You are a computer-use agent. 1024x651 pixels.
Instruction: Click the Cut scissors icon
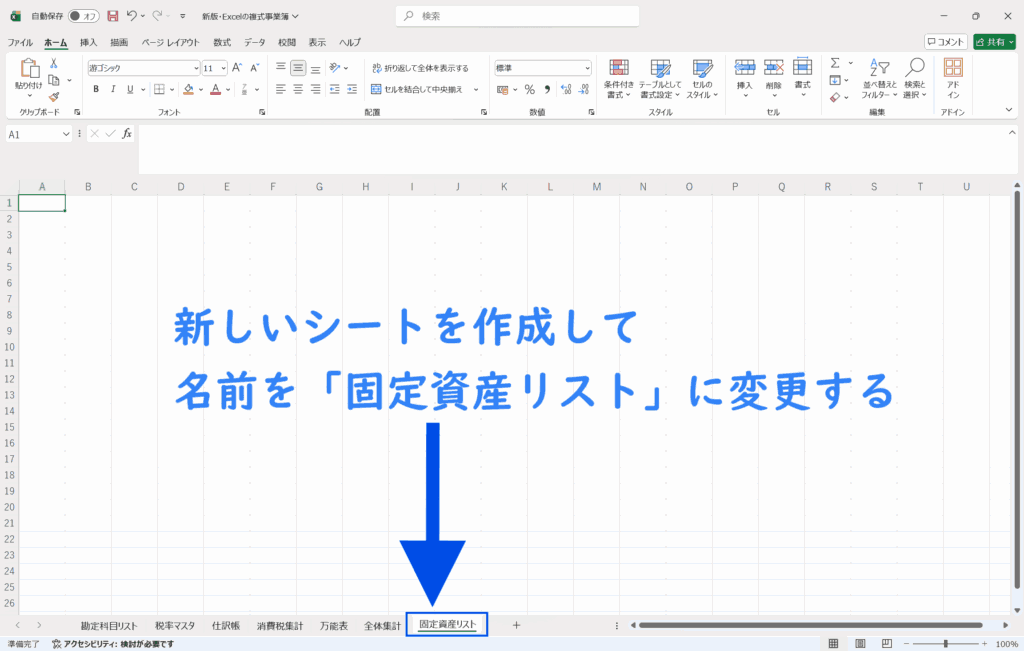point(54,62)
